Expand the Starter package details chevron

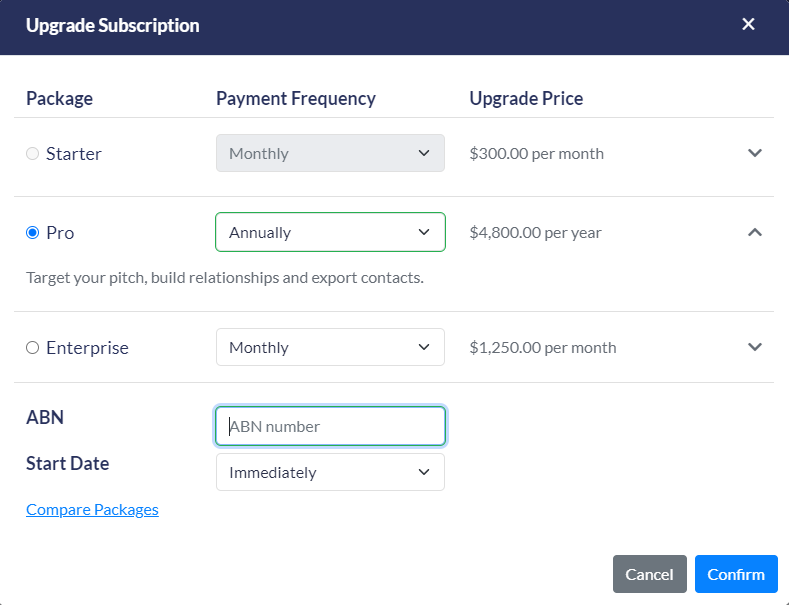click(x=755, y=153)
